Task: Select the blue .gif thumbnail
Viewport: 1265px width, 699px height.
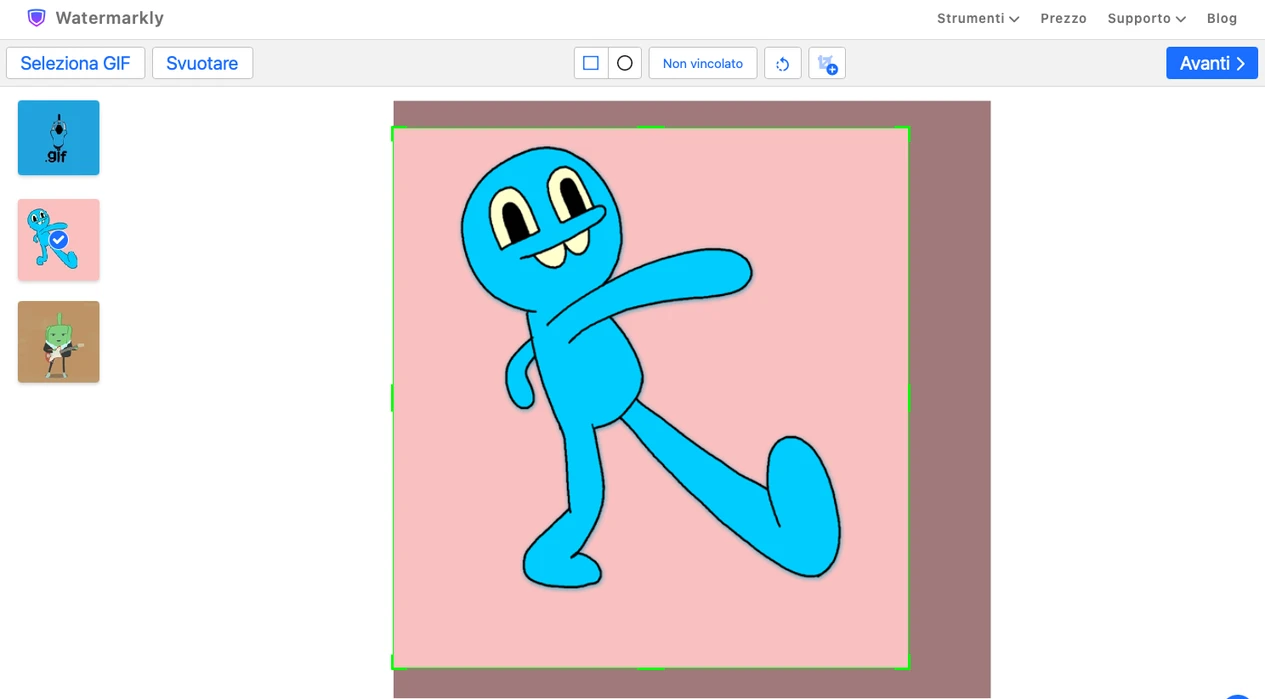Action: coord(59,138)
